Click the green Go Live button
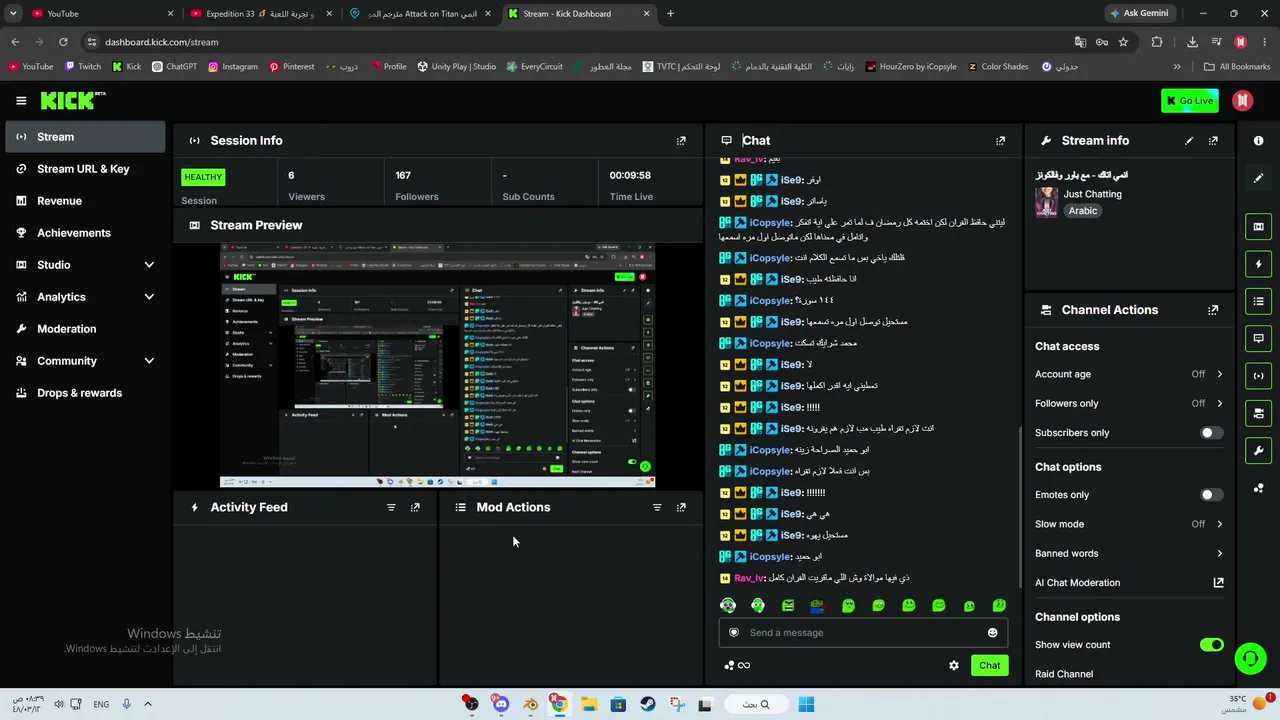This screenshot has height=720, width=1280. pyautogui.click(x=1190, y=100)
